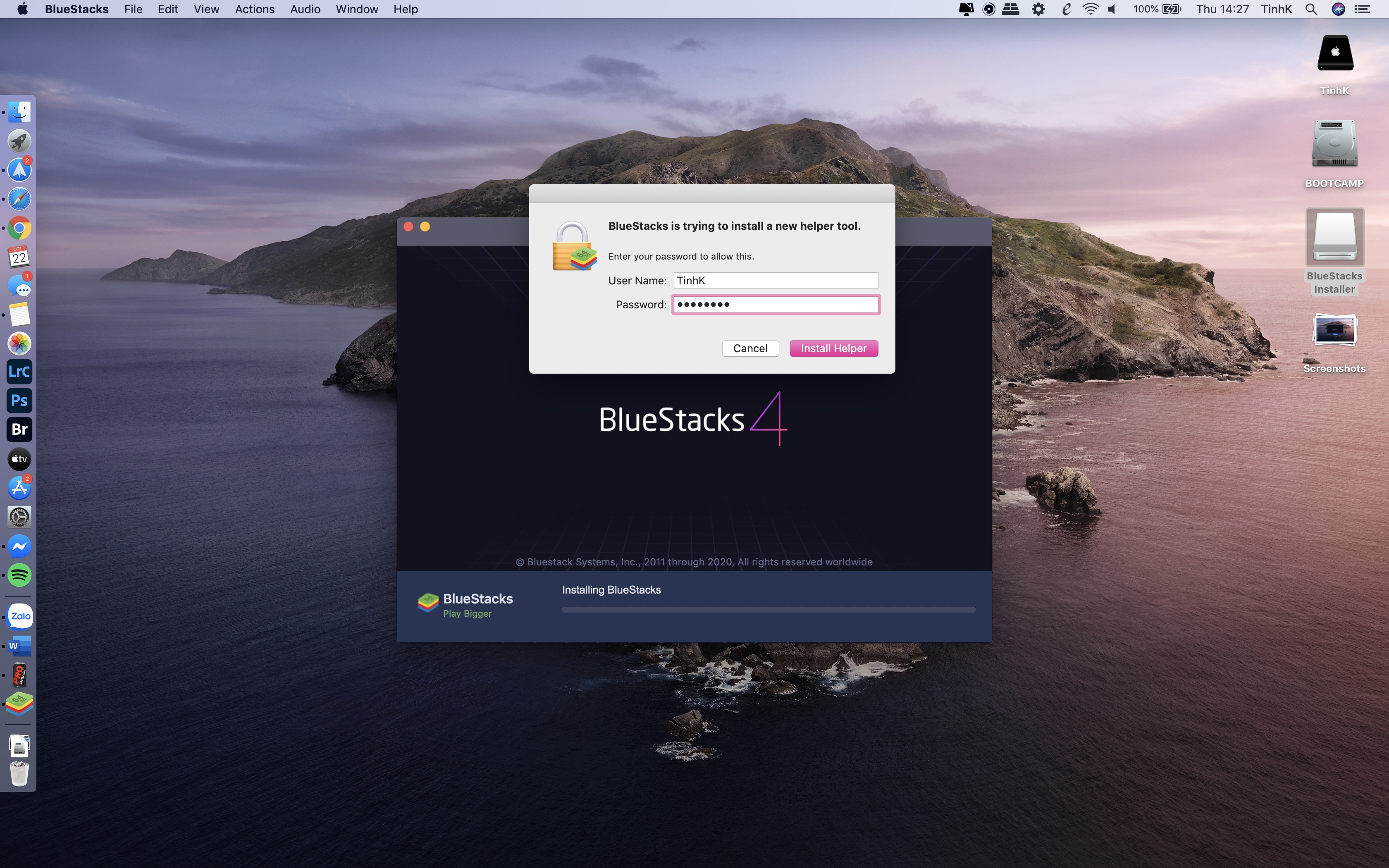Open BlueStacks application menu
This screenshot has height=868, width=1389.
point(77,9)
